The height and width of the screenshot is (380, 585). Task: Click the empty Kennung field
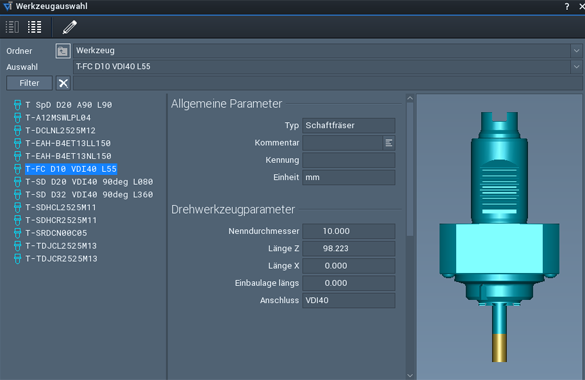pos(348,160)
